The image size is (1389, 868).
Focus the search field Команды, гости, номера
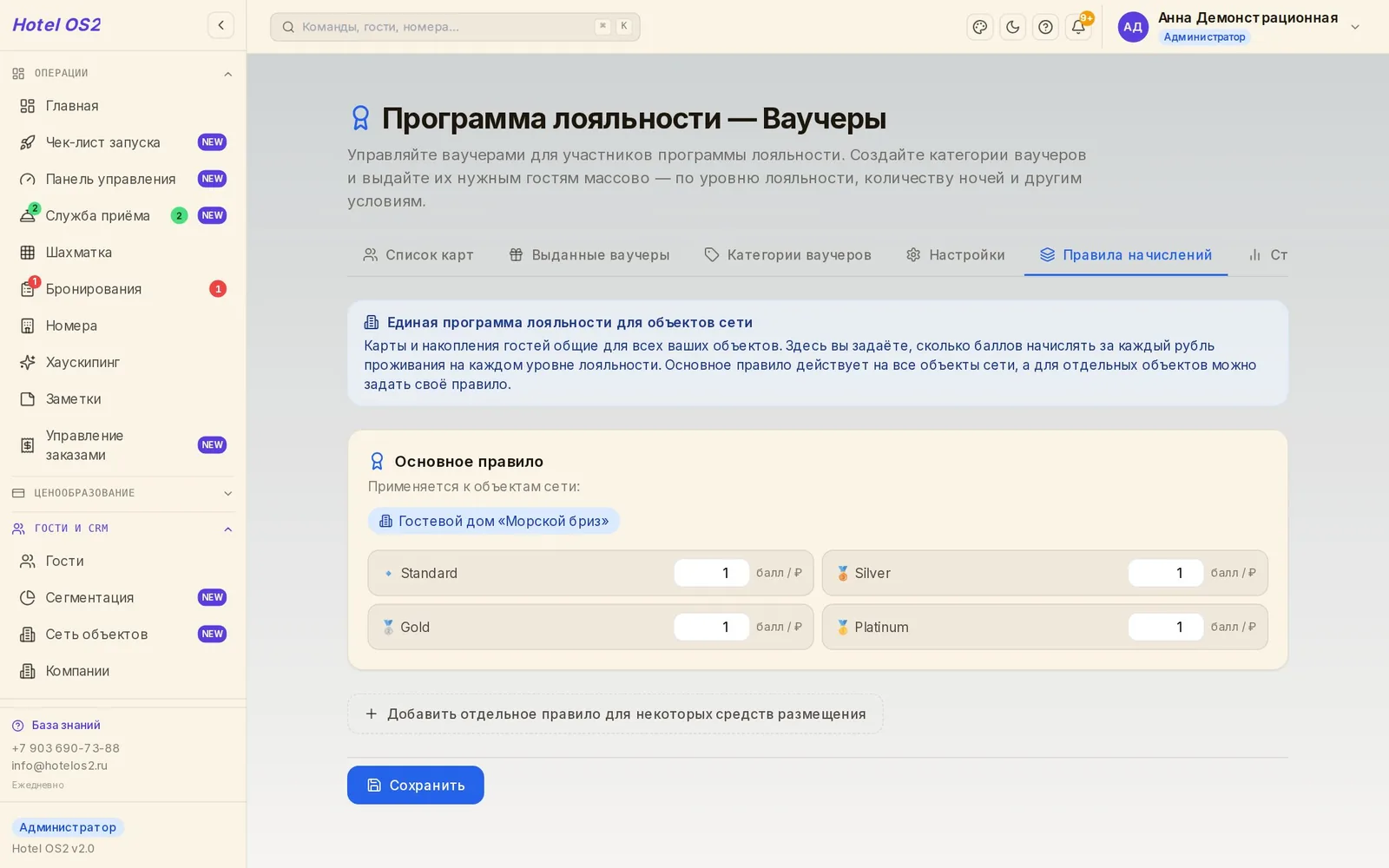pyautogui.click(x=455, y=27)
